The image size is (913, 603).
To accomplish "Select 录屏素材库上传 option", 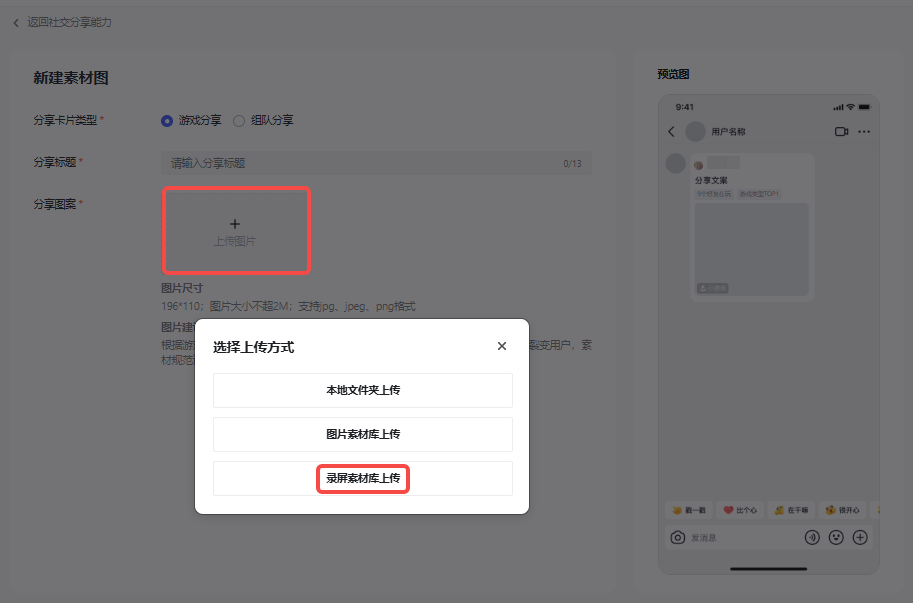I will pos(362,478).
